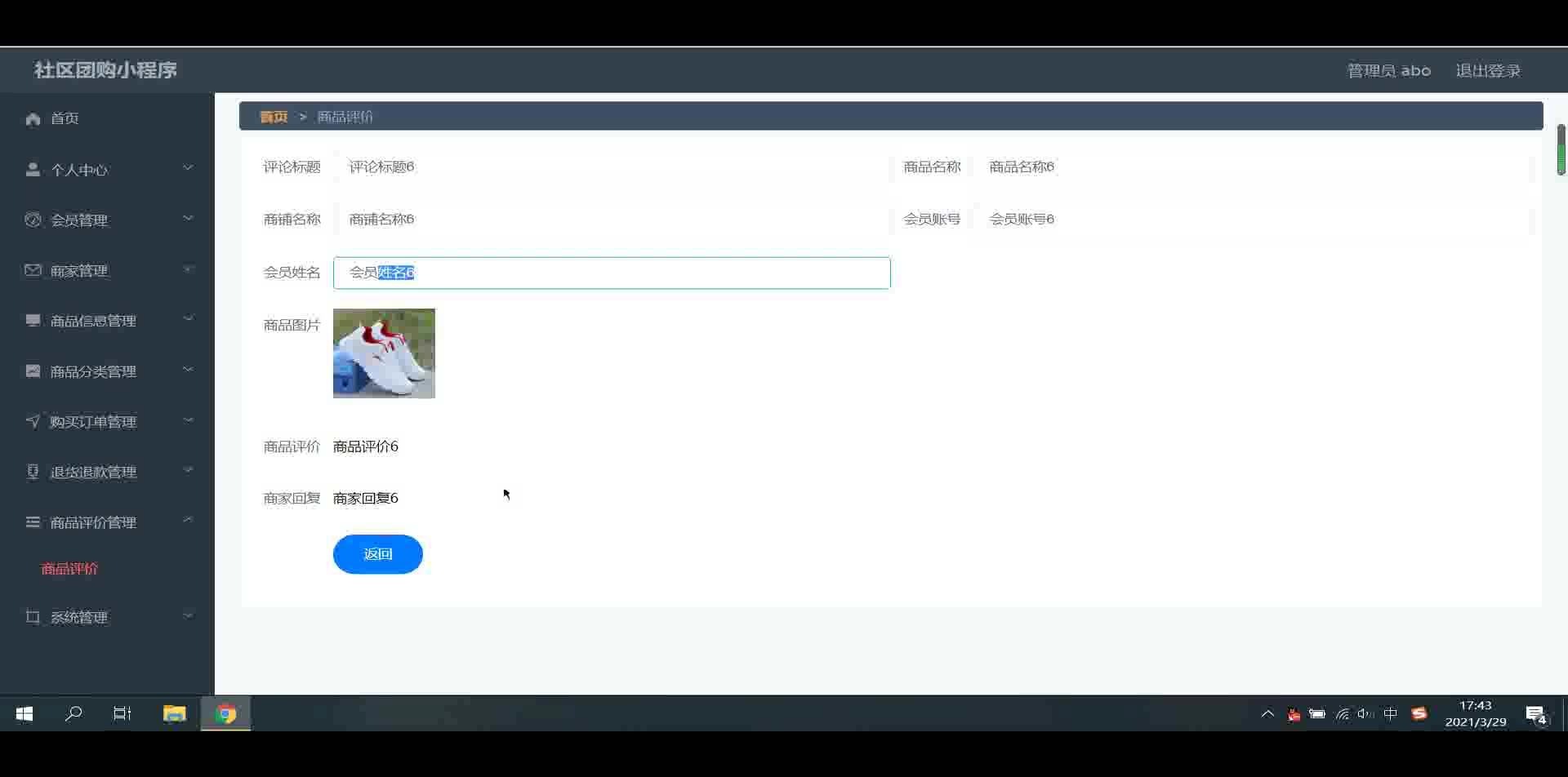Expand the 会员管理 menu chevron
Viewport: 1568px width, 777px height.
[x=188, y=218]
